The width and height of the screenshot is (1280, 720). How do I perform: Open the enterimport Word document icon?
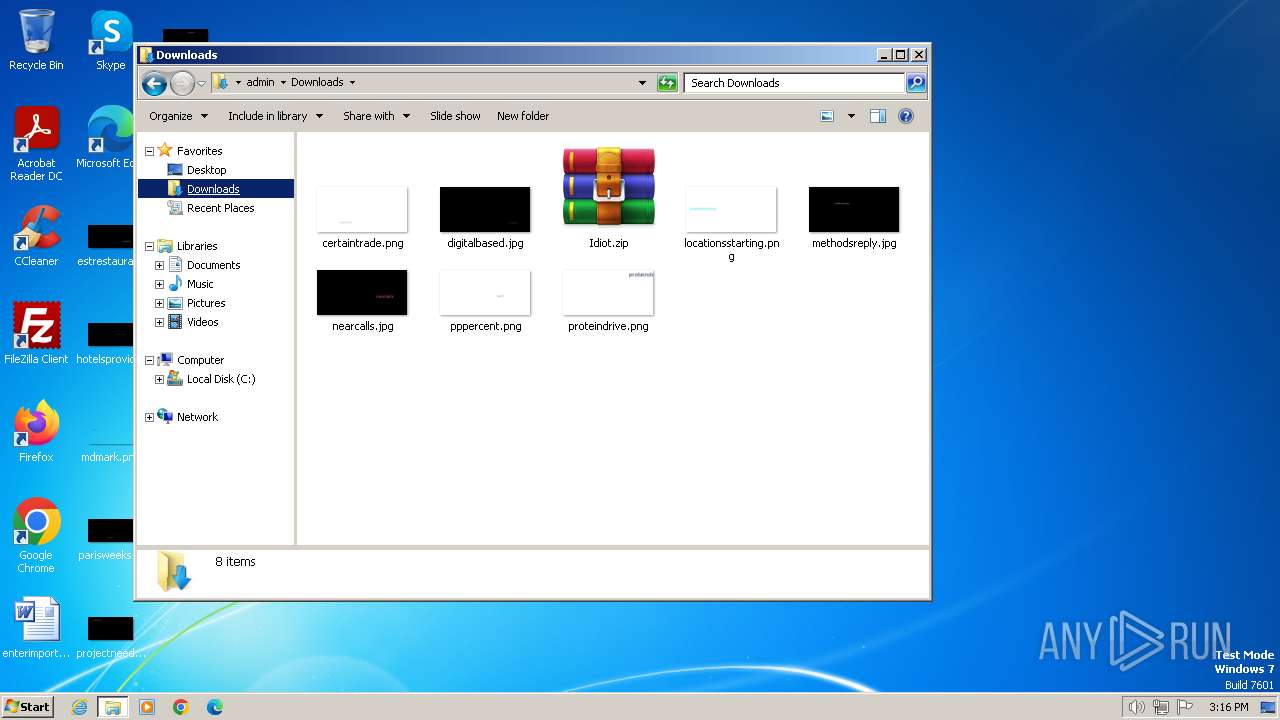(36, 628)
